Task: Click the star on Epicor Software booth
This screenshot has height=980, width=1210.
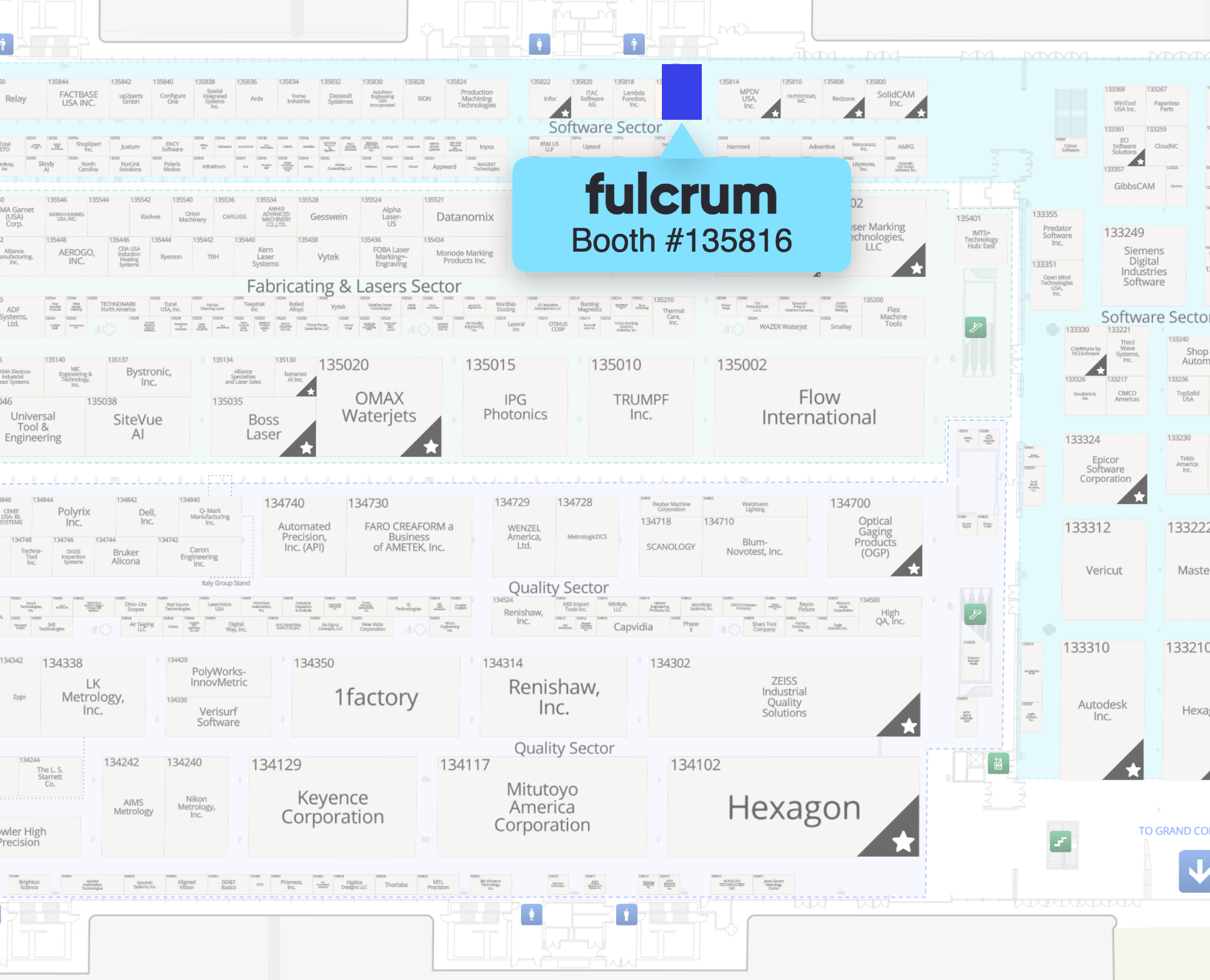Action: [x=1139, y=497]
